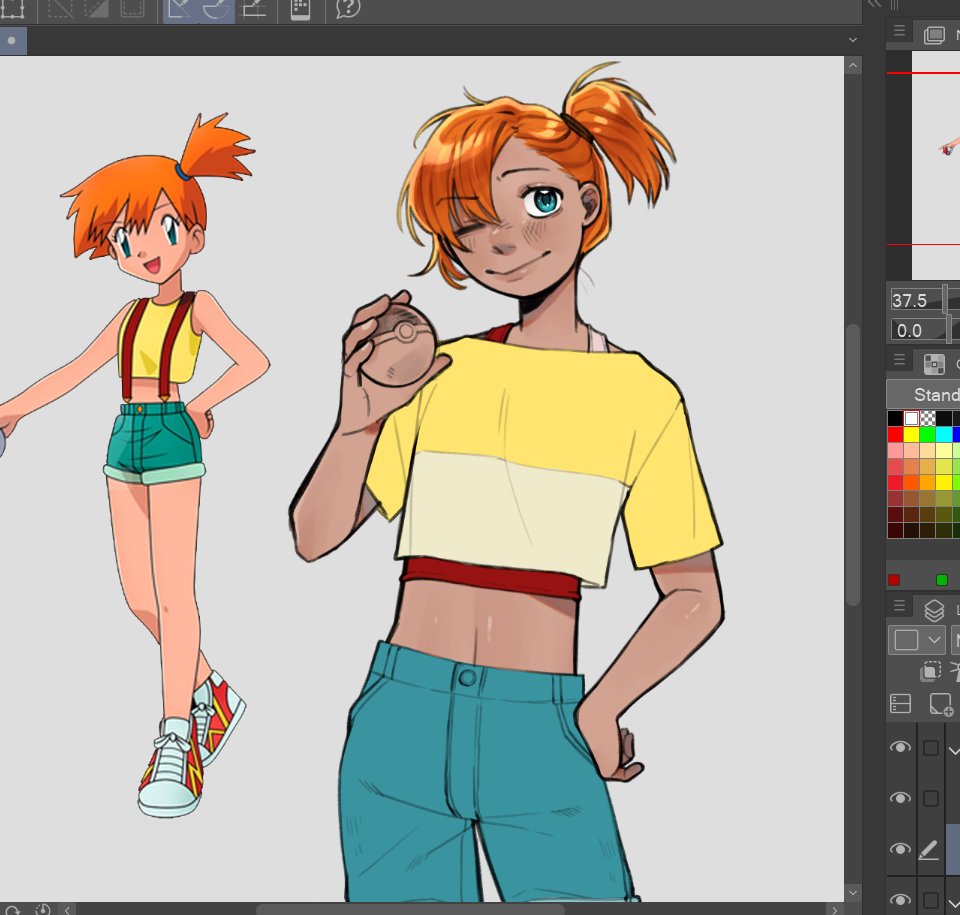Tick the topmost layer's selection checkbox
This screenshot has width=960, height=915.
931,748
